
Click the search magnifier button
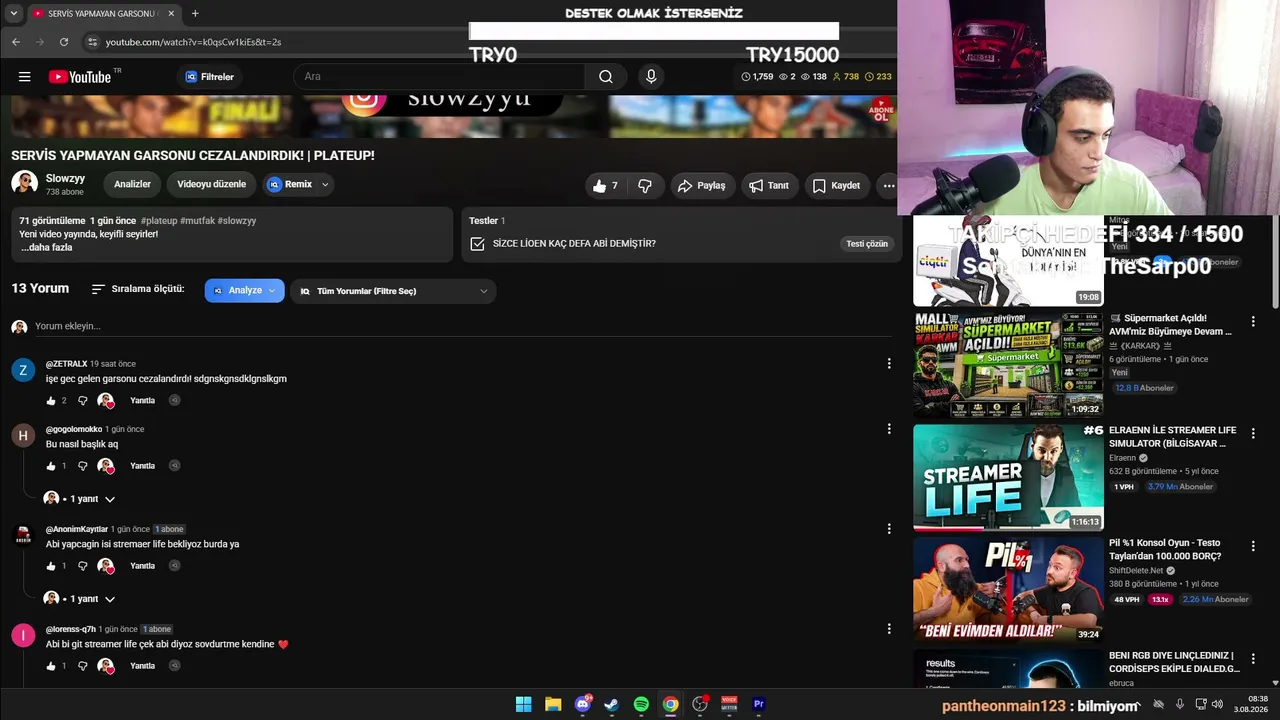click(x=606, y=77)
